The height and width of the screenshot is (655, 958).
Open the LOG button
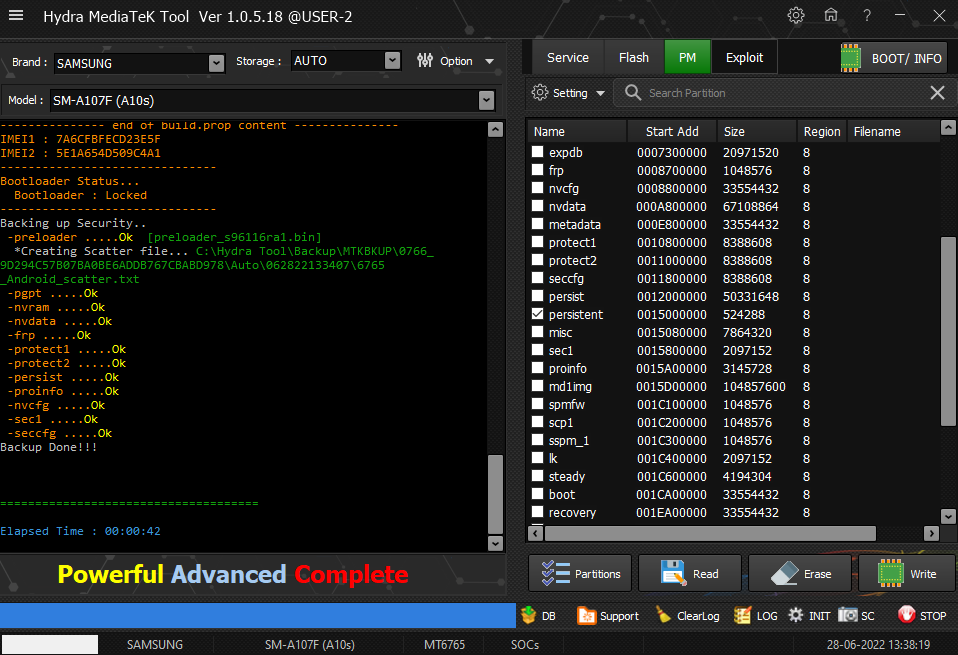pos(756,615)
